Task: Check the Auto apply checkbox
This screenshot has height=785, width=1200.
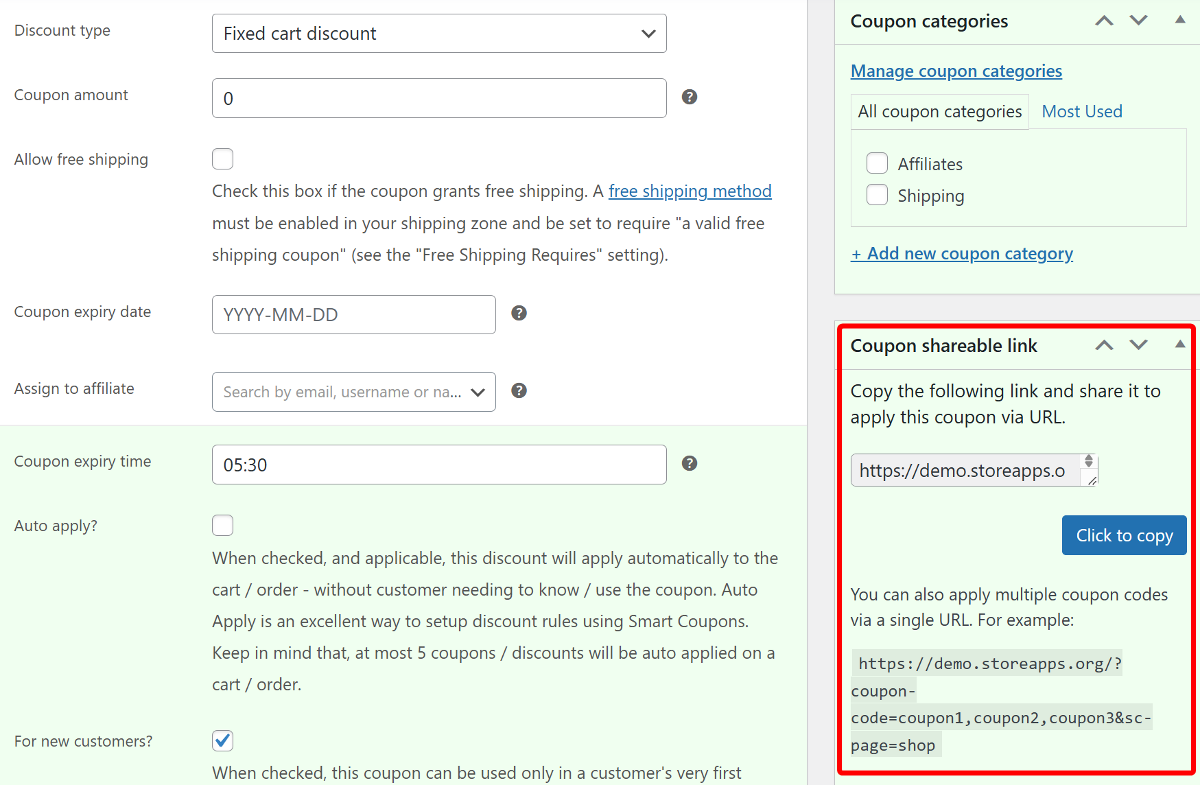Action: [x=223, y=525]
